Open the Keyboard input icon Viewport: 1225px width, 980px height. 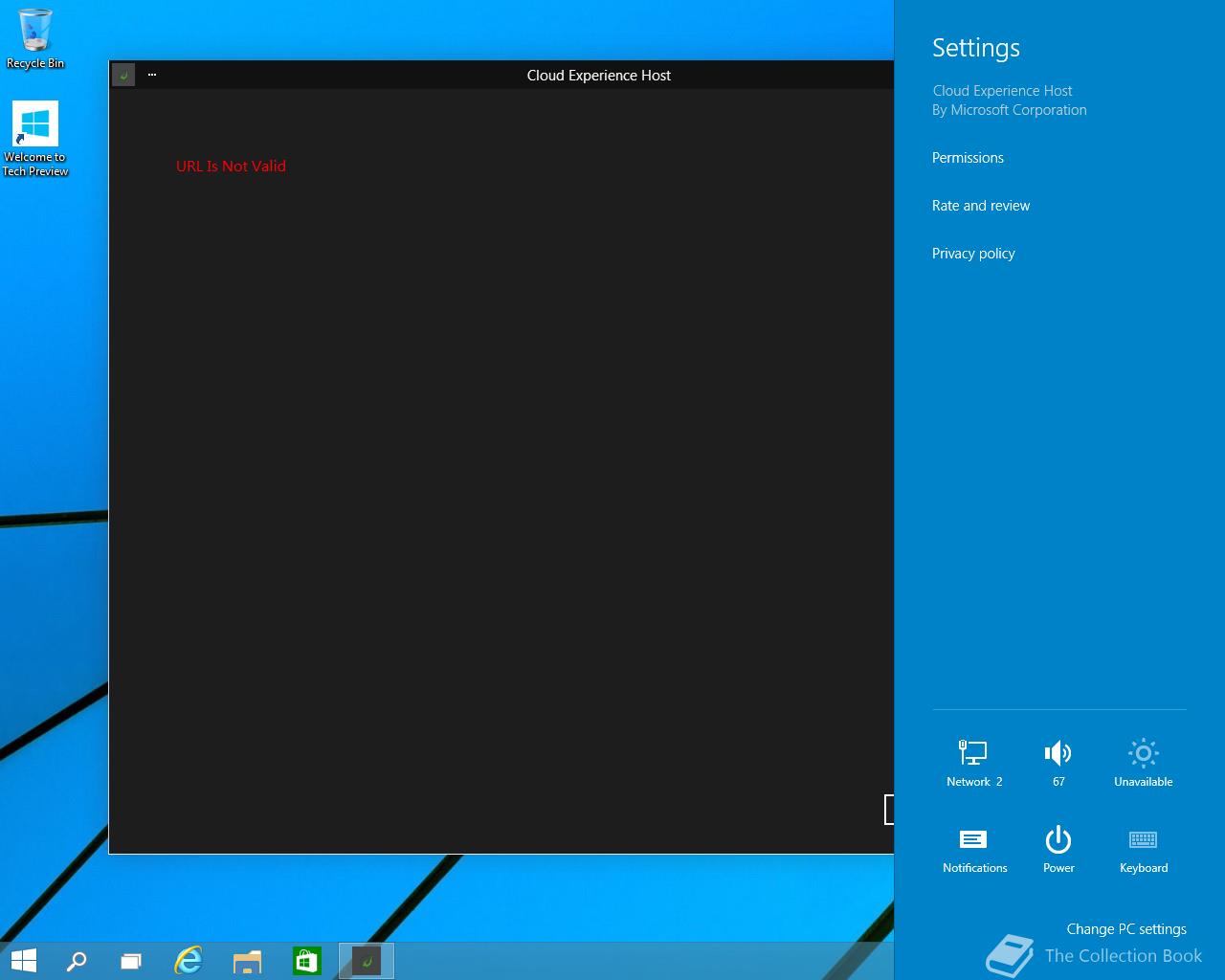(1143, 849)
